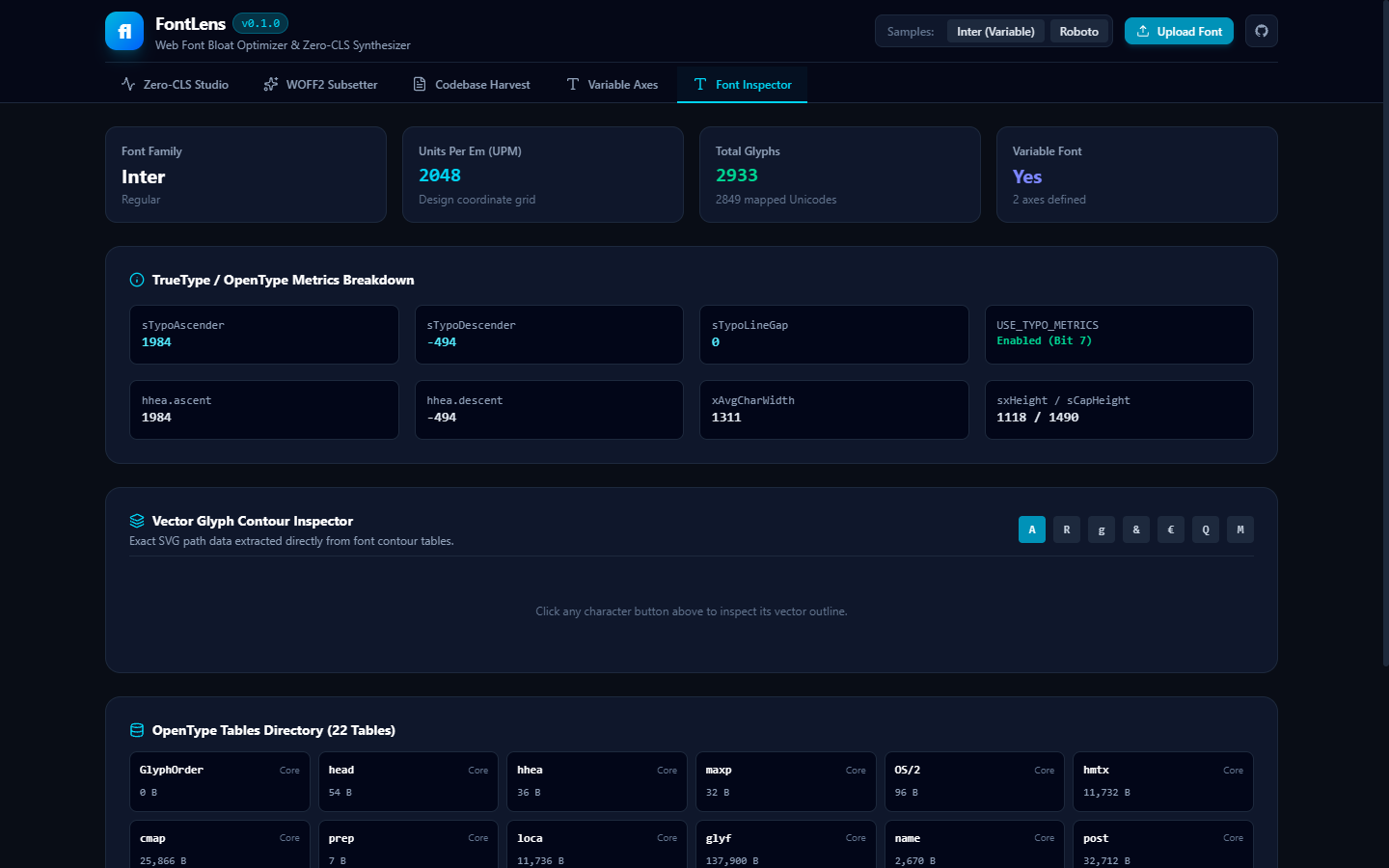Click the info icon beside Metrics Breakdown
This screenshot has height=868, width=1389.
tap(137, 280)
